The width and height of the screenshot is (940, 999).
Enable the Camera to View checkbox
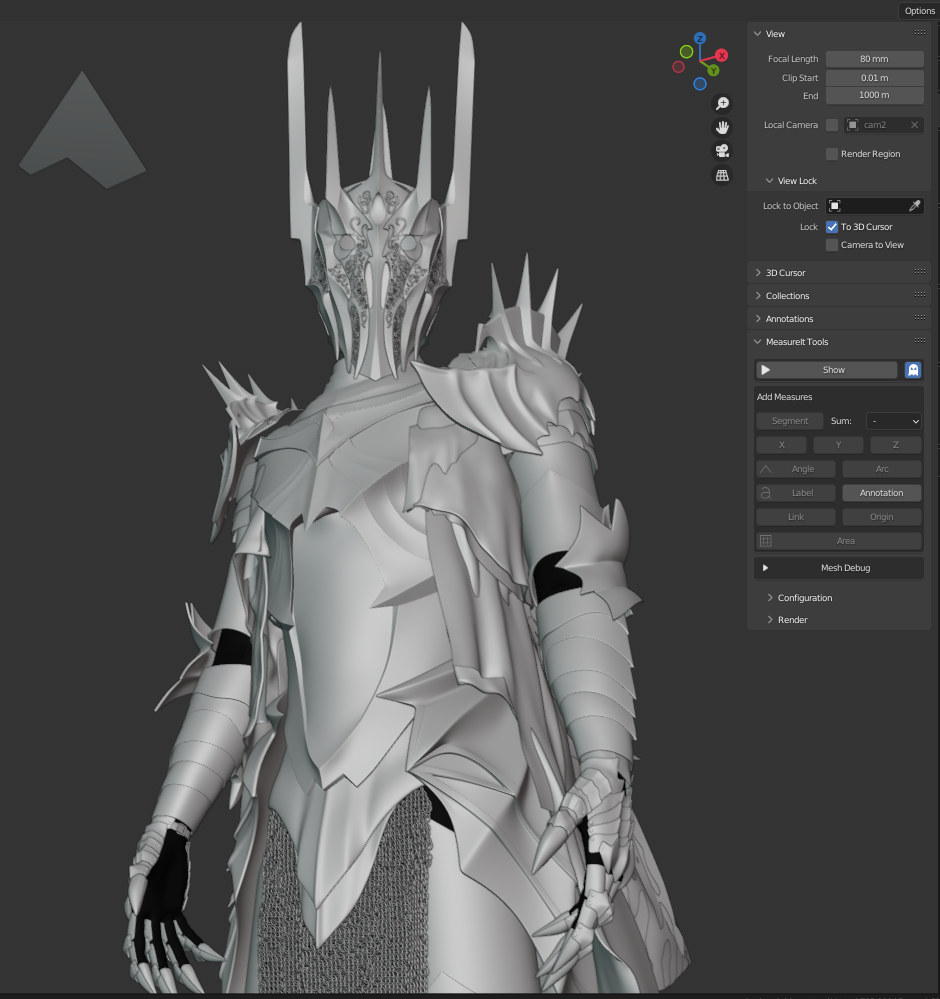click(832, 245)
